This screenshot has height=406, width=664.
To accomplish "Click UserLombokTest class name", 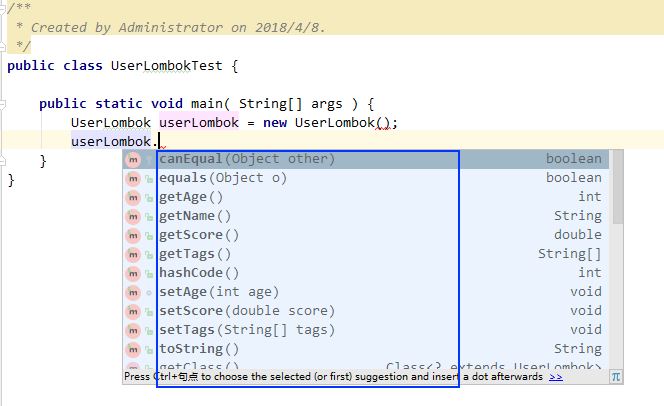I will coord(166,66).
